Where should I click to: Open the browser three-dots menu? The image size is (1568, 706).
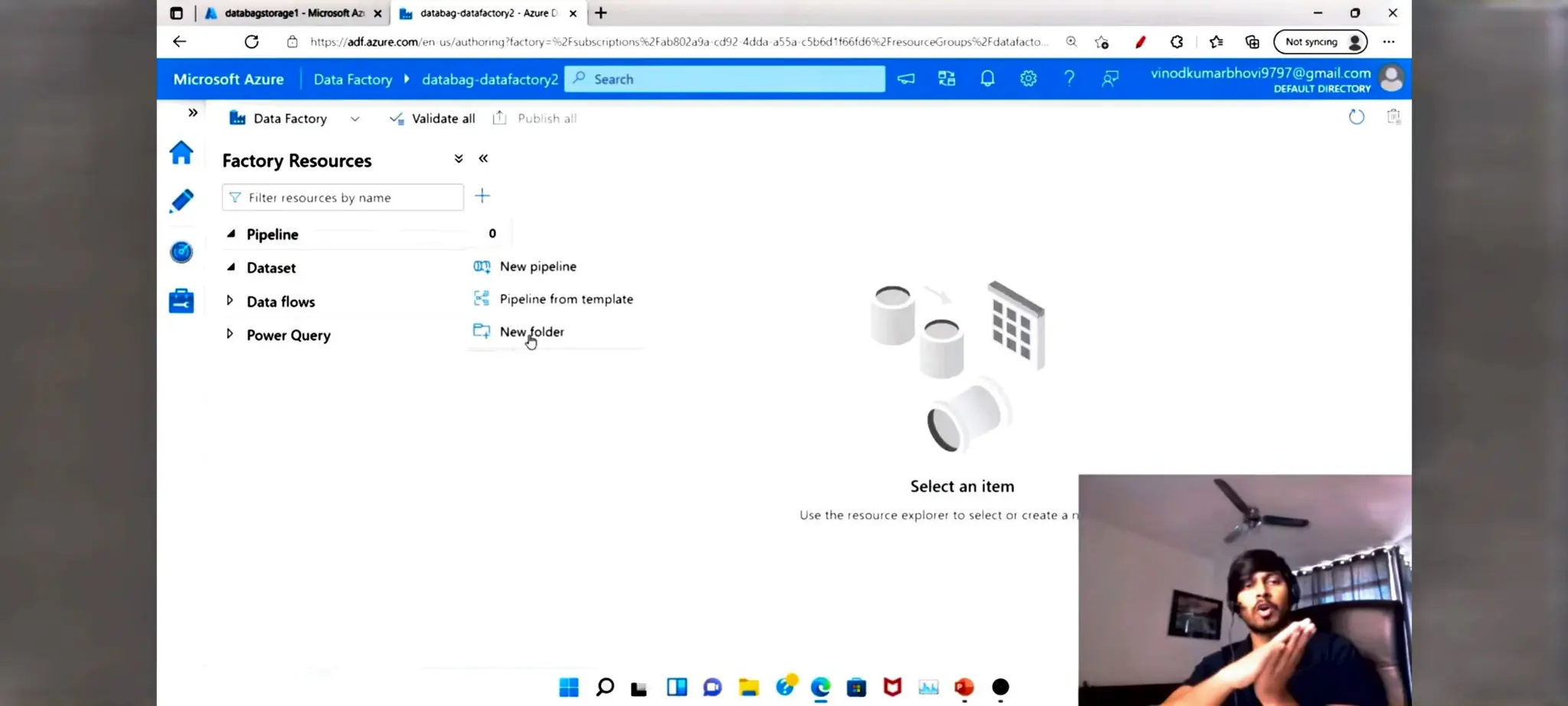(x=1389, y=42)
